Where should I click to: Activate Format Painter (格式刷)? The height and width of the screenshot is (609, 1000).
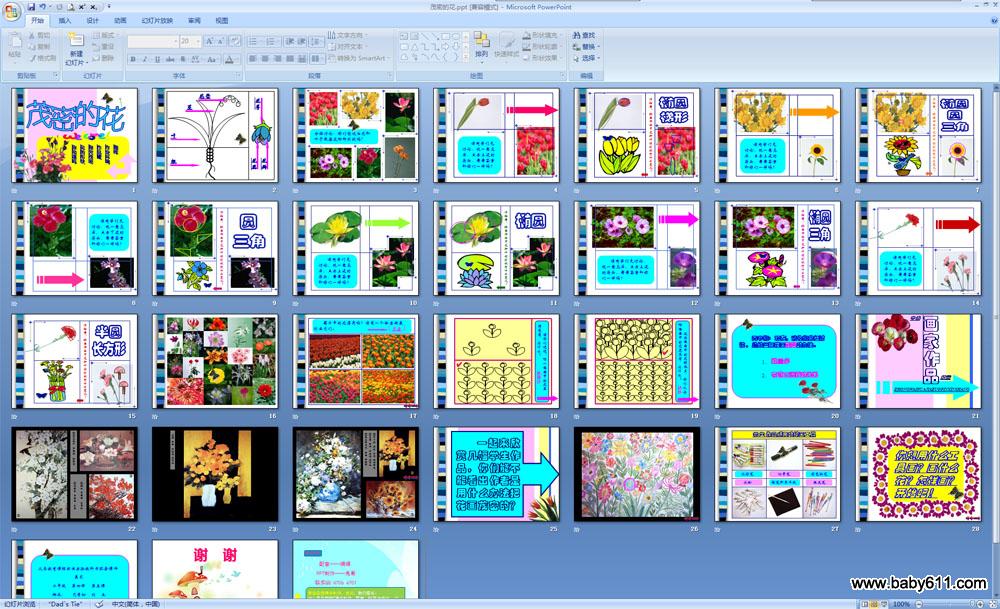pos(43,58)
